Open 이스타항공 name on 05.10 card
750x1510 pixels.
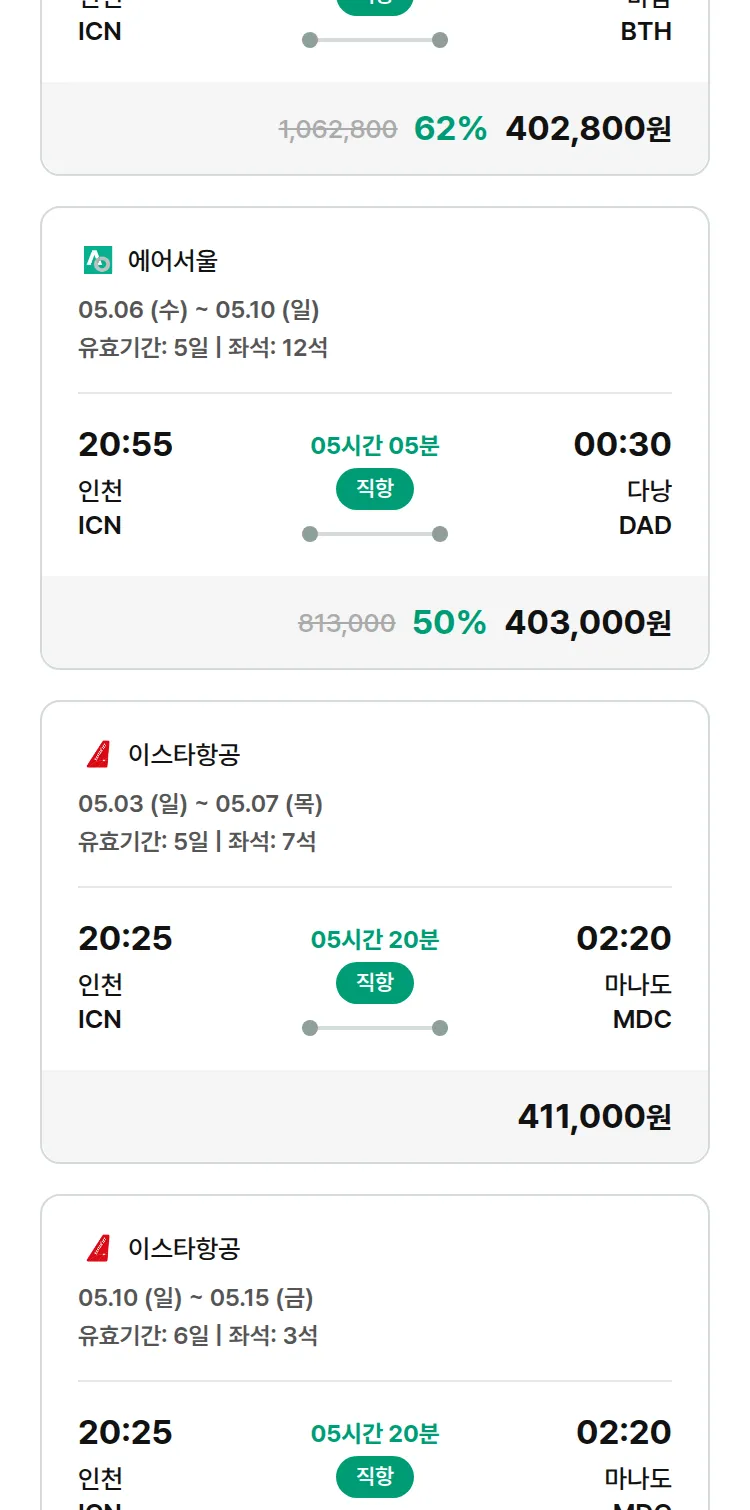pyautogui.click(x=184, y=1248)
